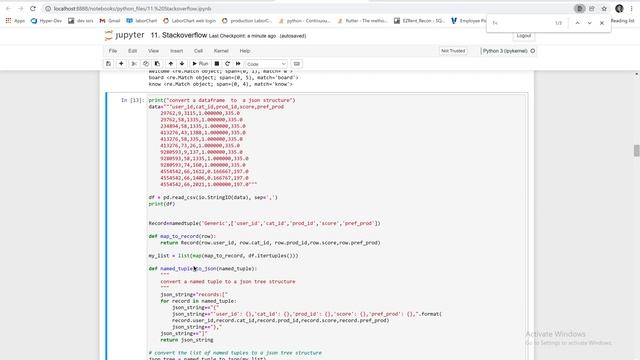Click the Jupyter logo
This screenshot has width=640, height=360.
(x=124, y=36)
